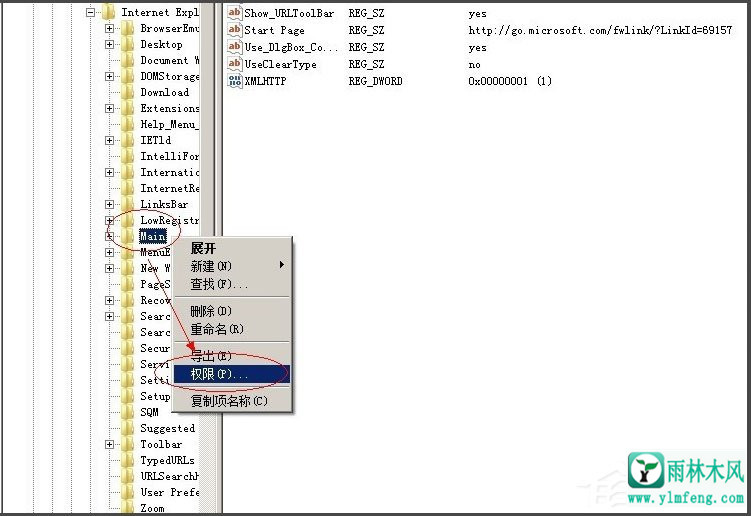Image resolution: width=751 pixels, height=516 pixels.
Task: Click the Show_URLToolBar string value icon
Action: click(234, 13)
